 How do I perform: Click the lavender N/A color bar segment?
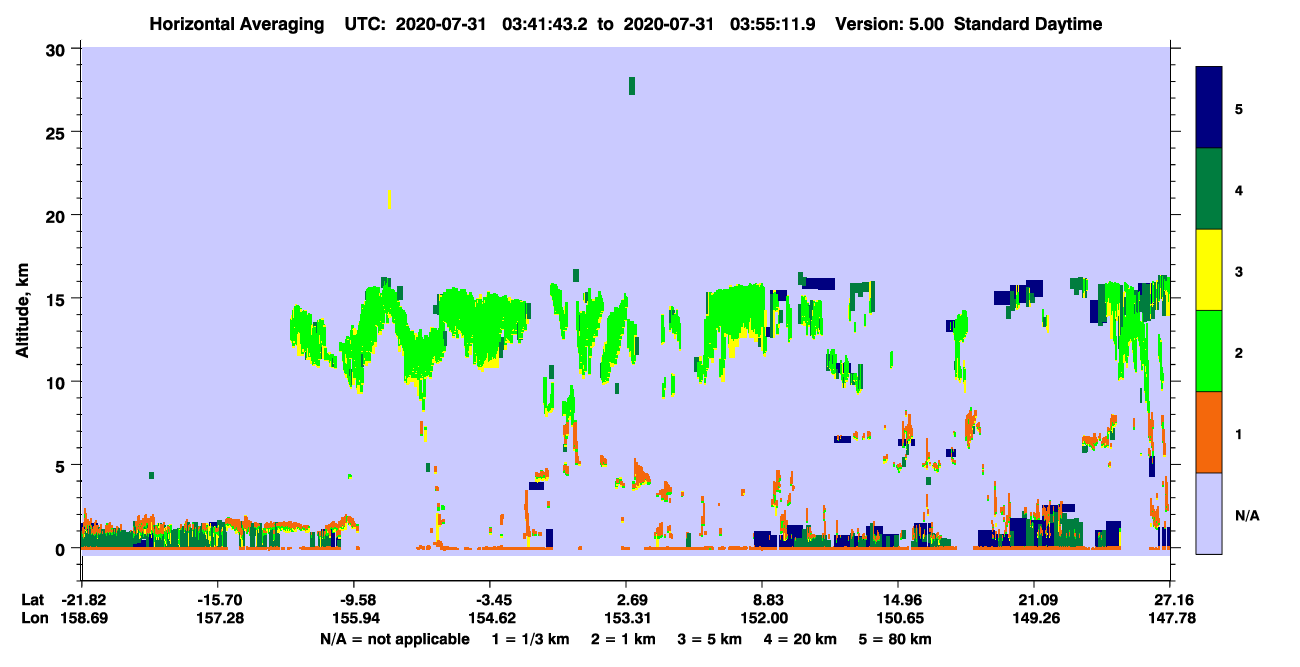click(1209, 513)
